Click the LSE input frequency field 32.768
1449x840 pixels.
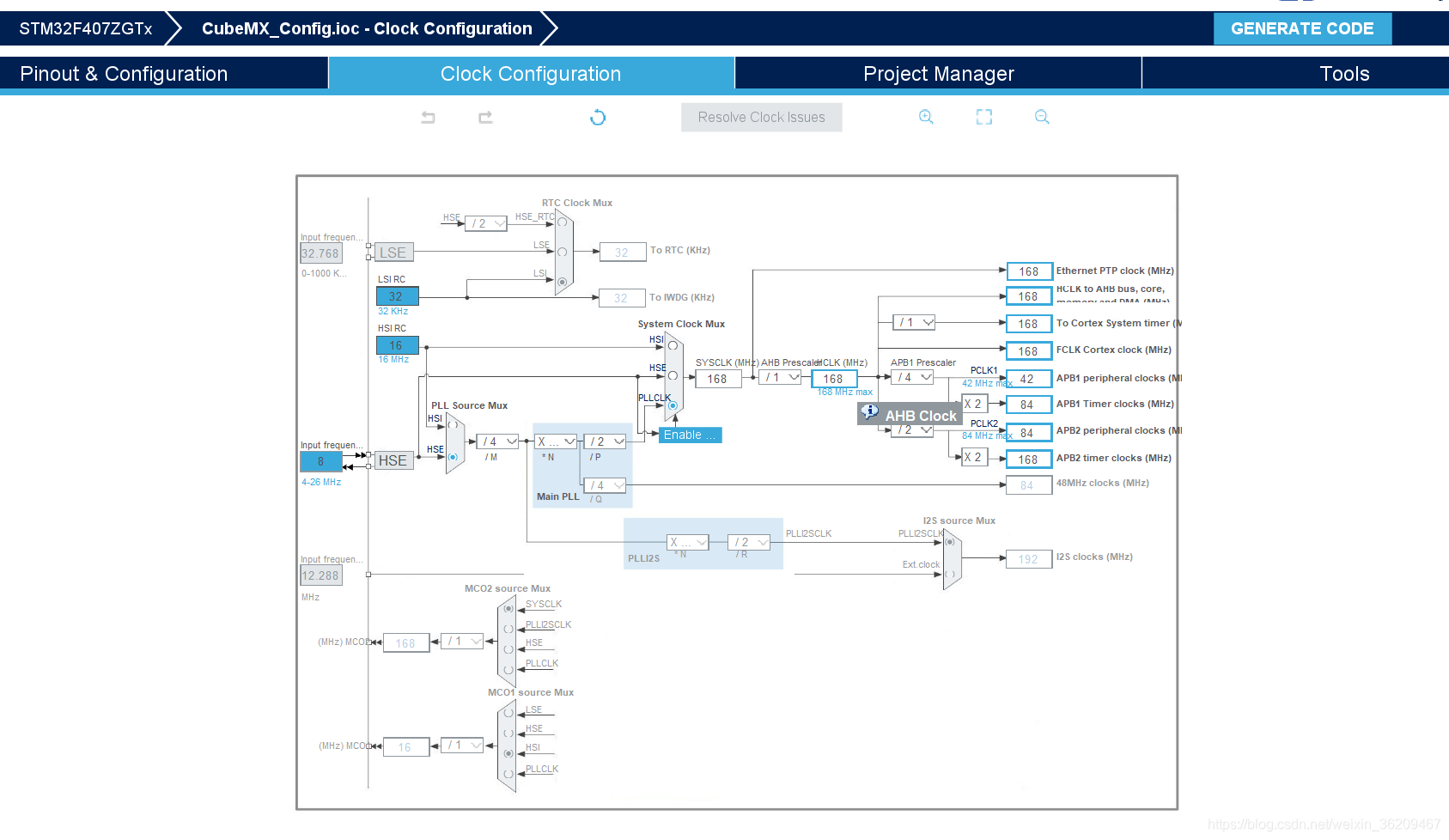tap(321, 253)
